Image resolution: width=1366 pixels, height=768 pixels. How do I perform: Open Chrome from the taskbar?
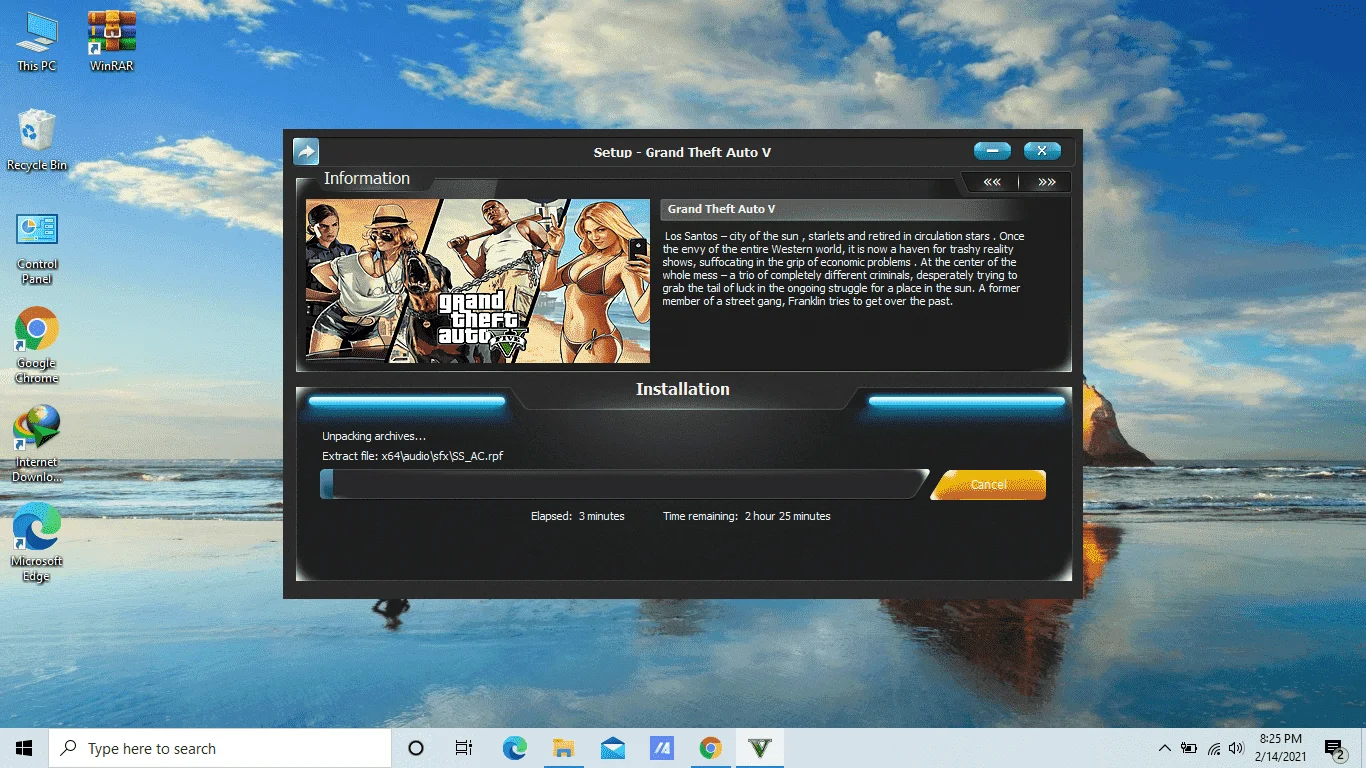click(x=710, y=748)
